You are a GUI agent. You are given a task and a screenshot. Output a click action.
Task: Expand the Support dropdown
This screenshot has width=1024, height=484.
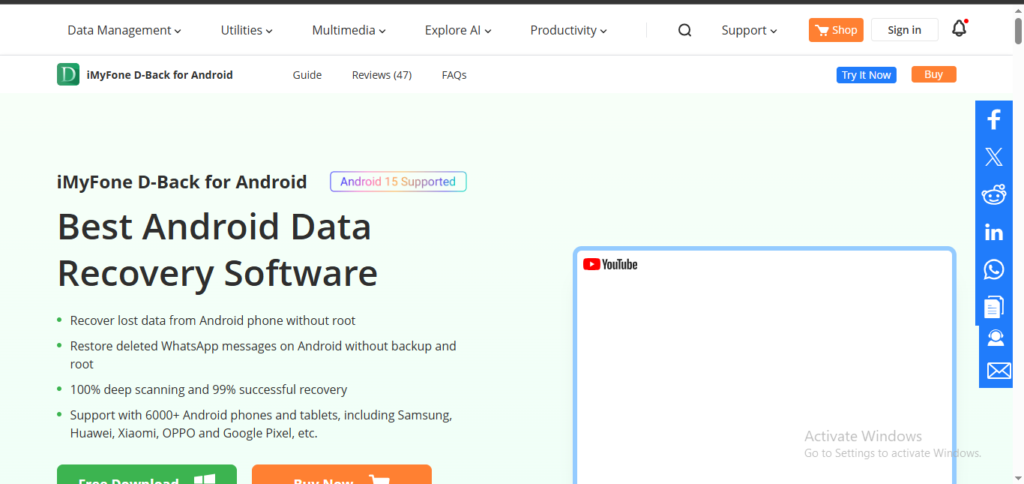click(749, 30)
